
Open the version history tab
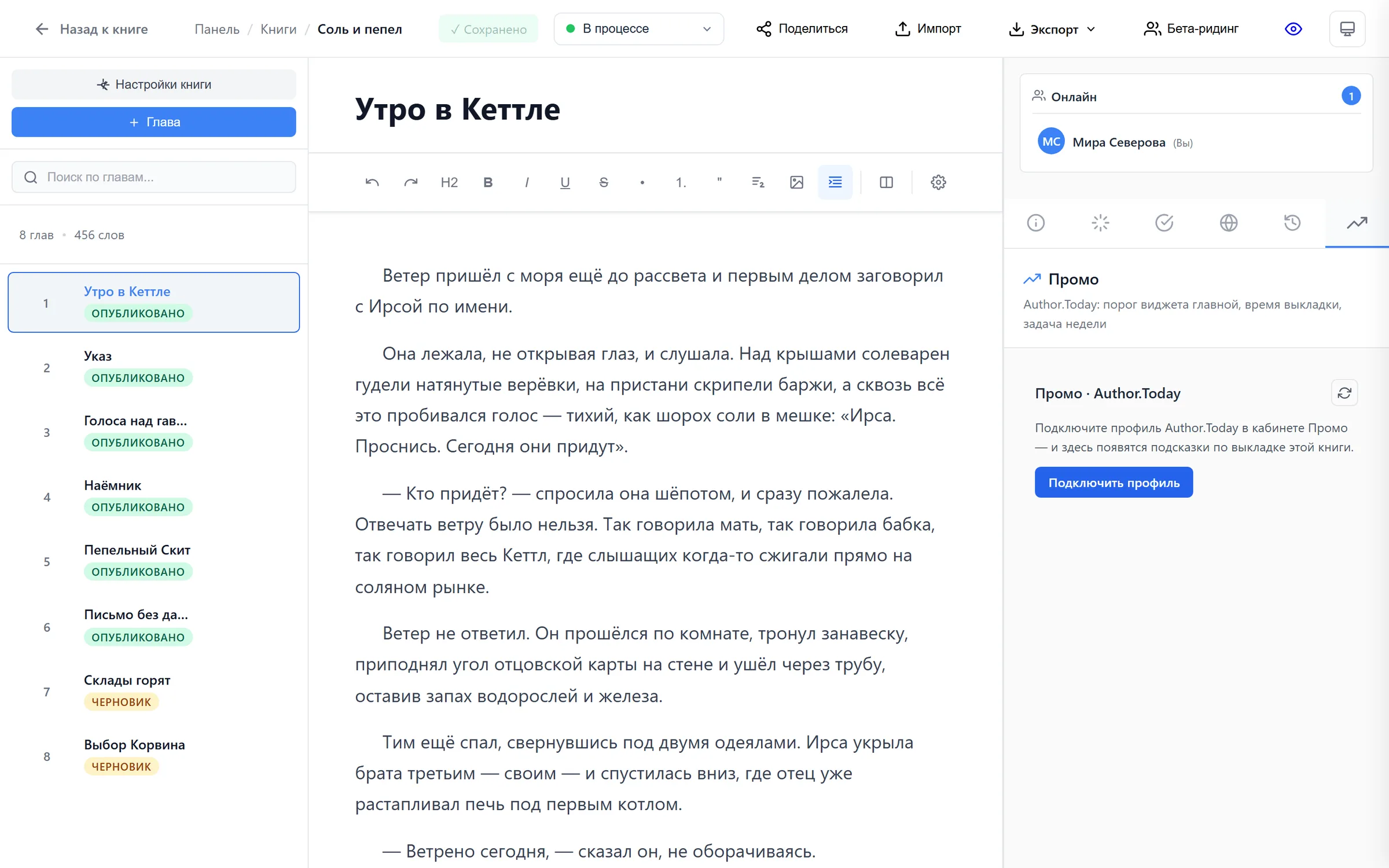(1292, 223)
